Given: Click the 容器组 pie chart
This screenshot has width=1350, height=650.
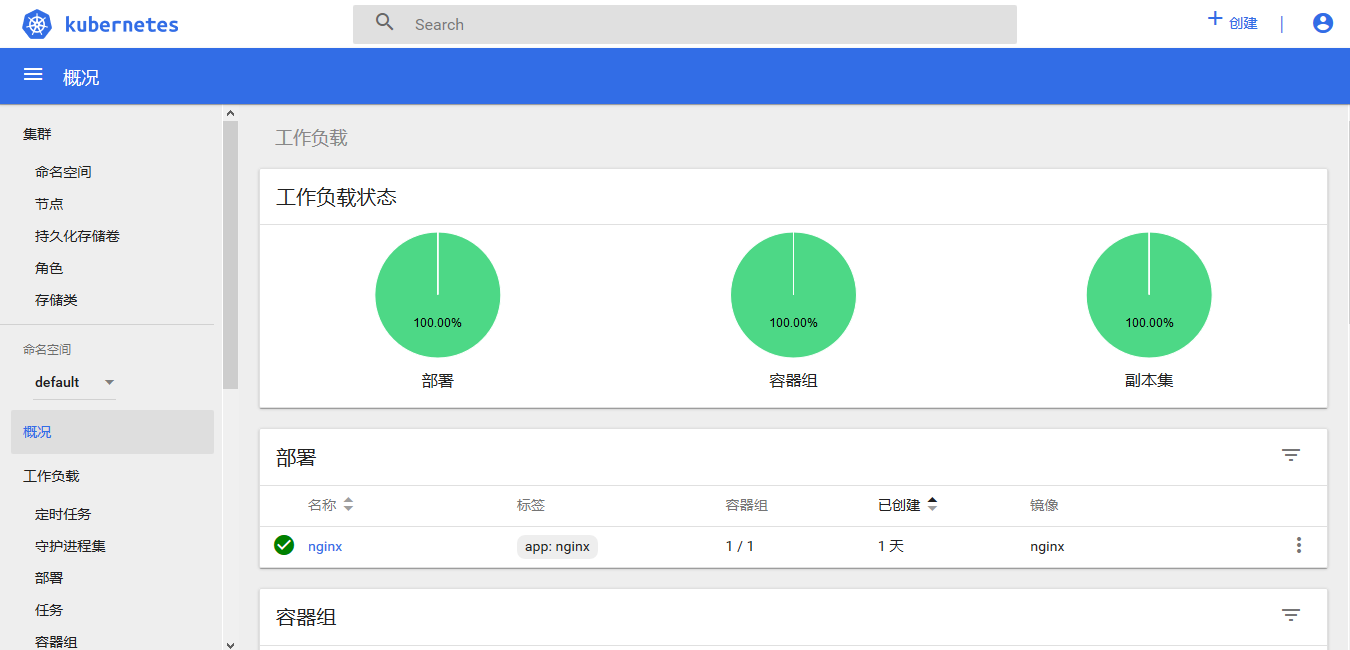Looking at the screenshot, I should (793, 295).
